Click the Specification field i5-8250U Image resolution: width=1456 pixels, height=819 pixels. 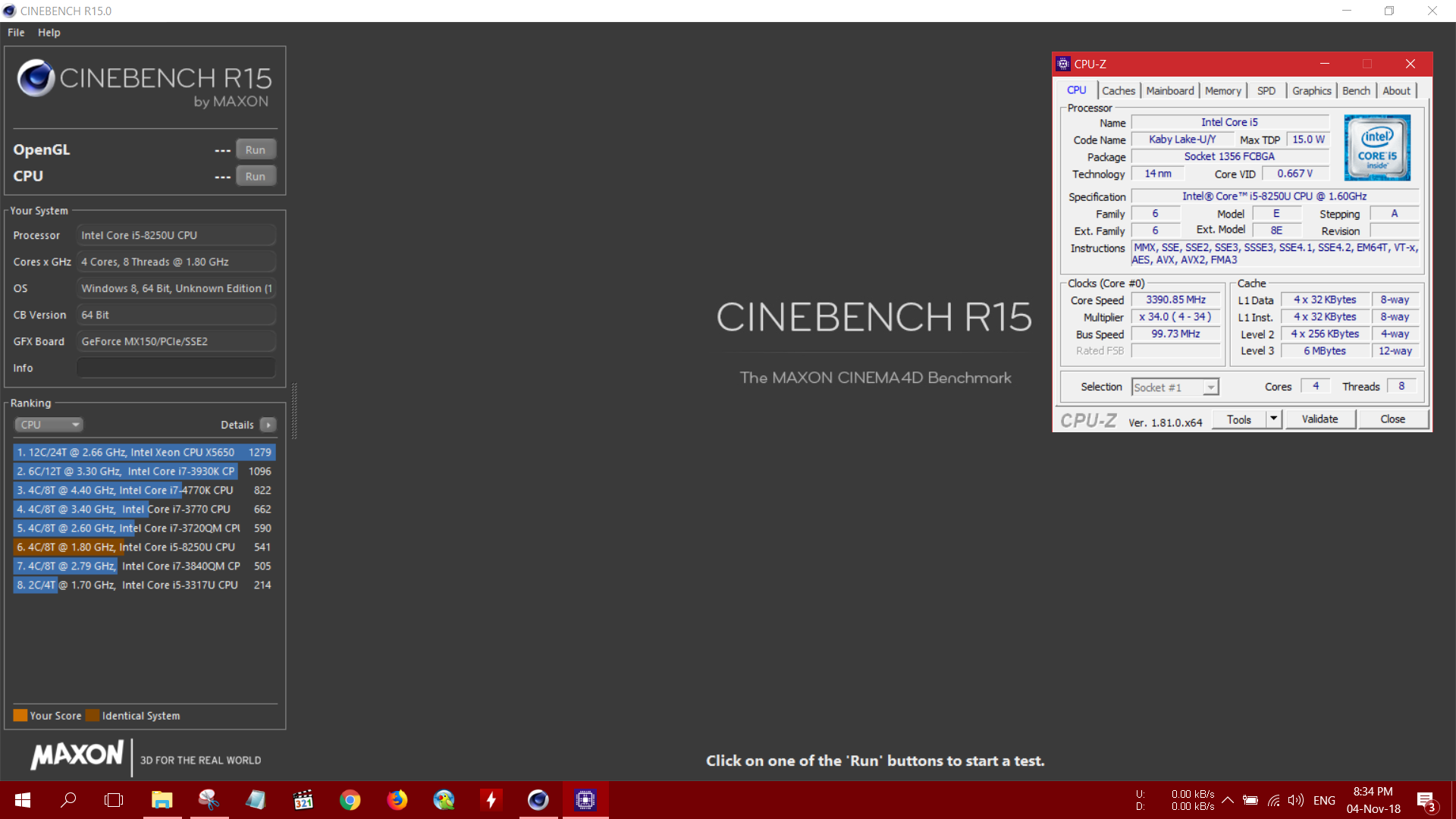1274,196
